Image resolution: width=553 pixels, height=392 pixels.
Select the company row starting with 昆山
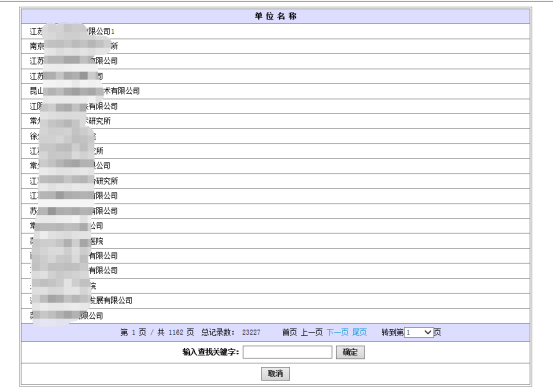point(275,91)
